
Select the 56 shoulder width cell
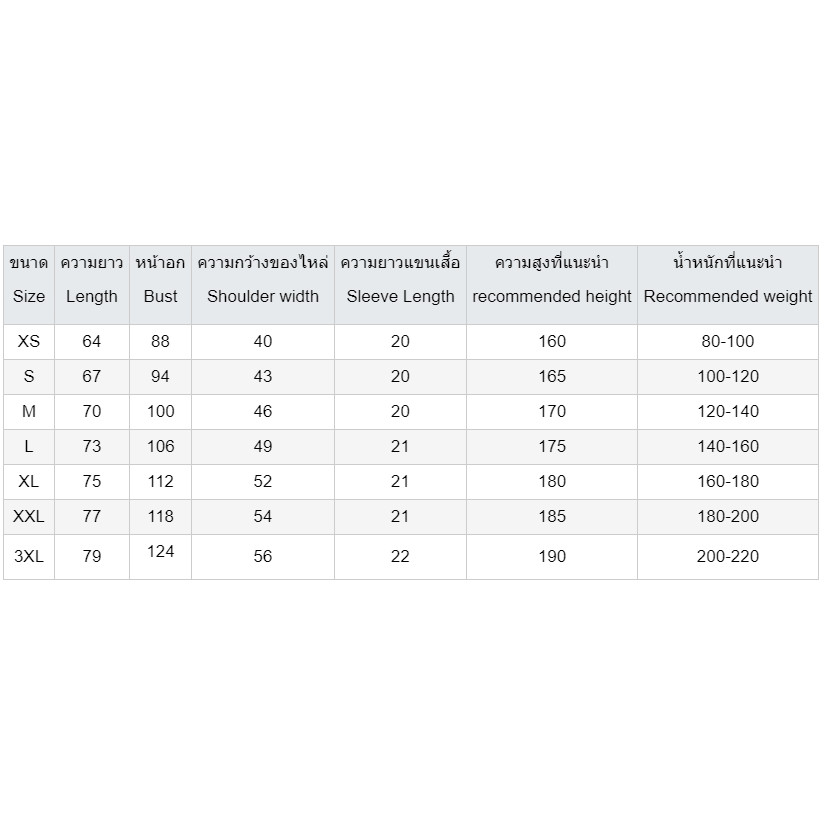(x=263, y=556)
